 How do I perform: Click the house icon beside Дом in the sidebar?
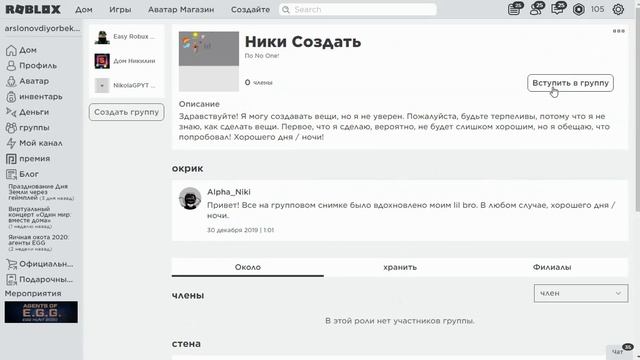11,50
